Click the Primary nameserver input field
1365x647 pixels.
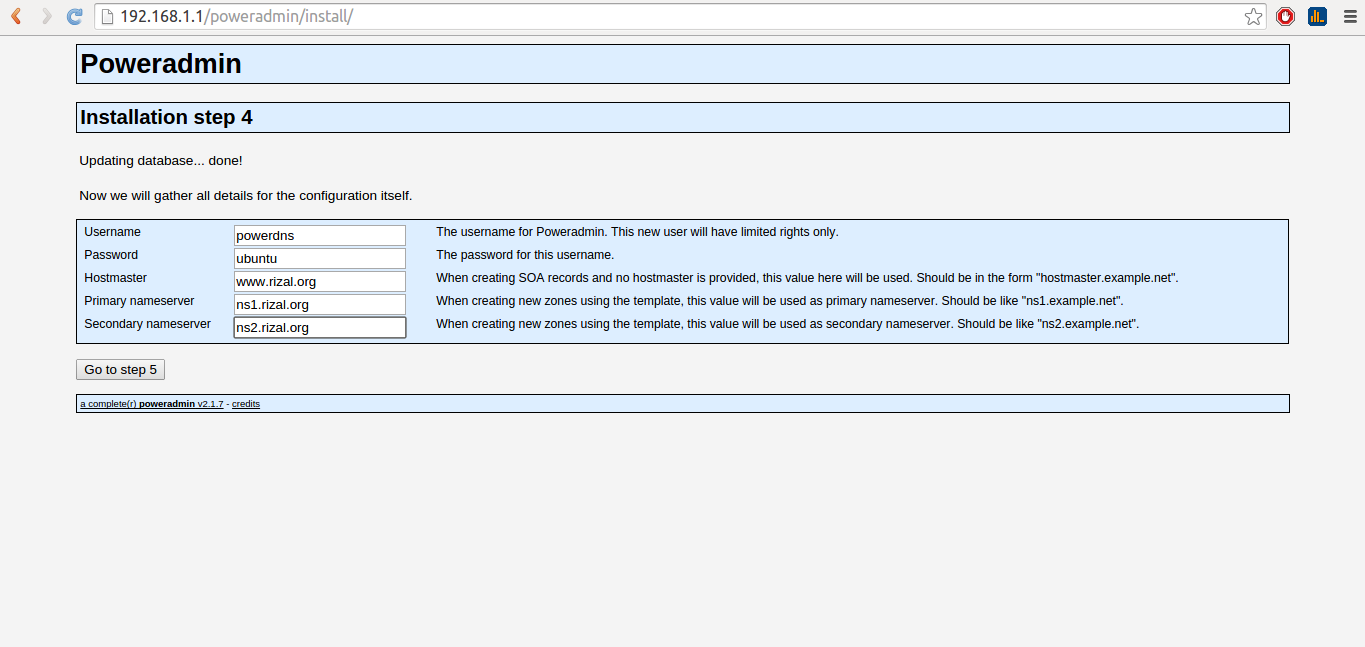(x=320, y=305)
